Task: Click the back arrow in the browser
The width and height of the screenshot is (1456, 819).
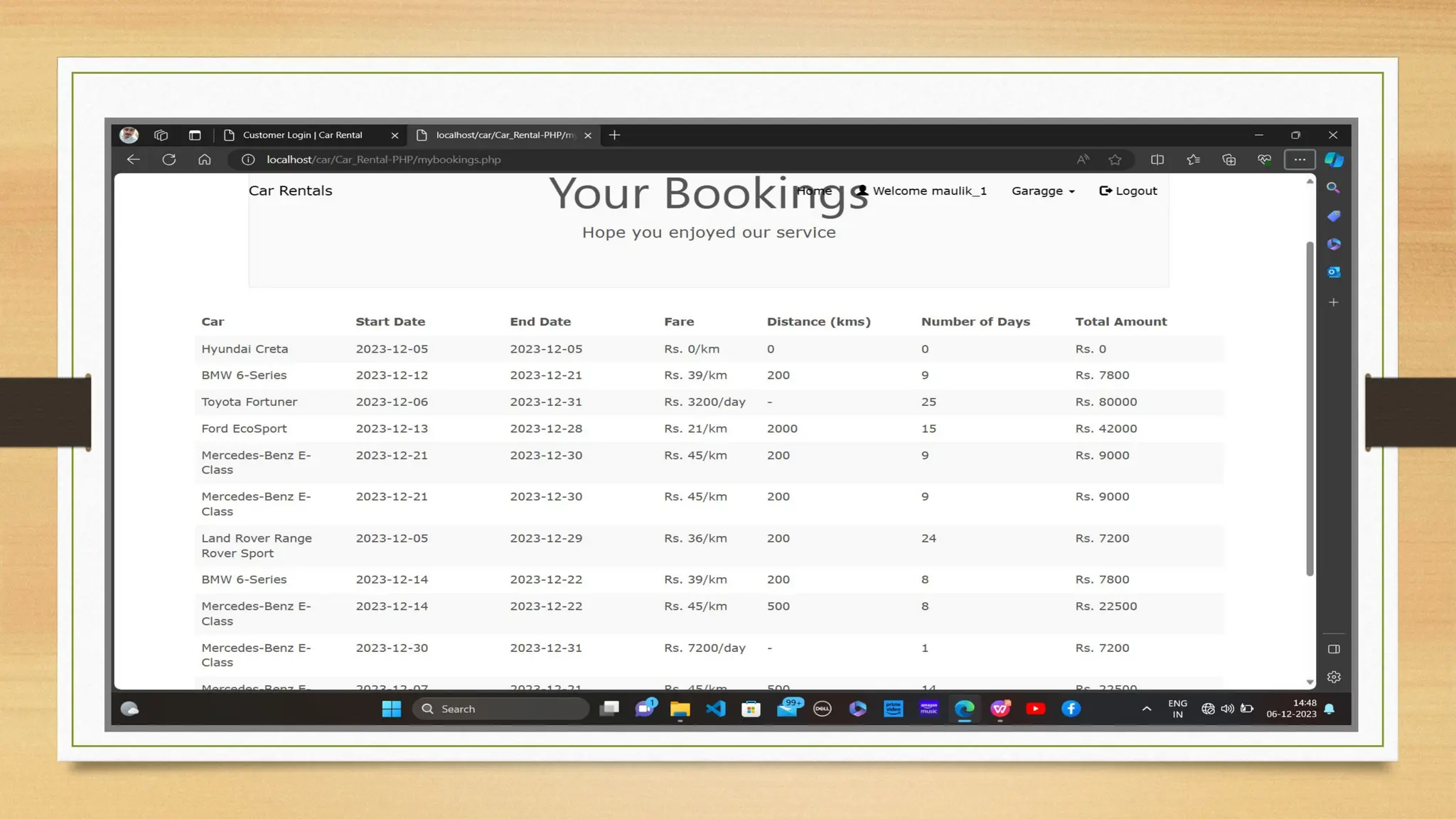Action: click(x=133, y=159)
